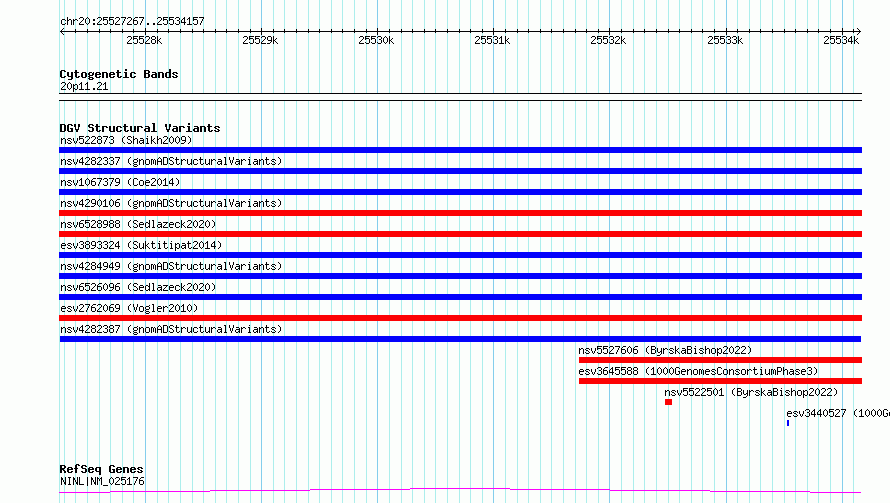Click the 25530k ruler position
Image resolution: width=890 pixels, height=503 pixels.
coord(376,40)
